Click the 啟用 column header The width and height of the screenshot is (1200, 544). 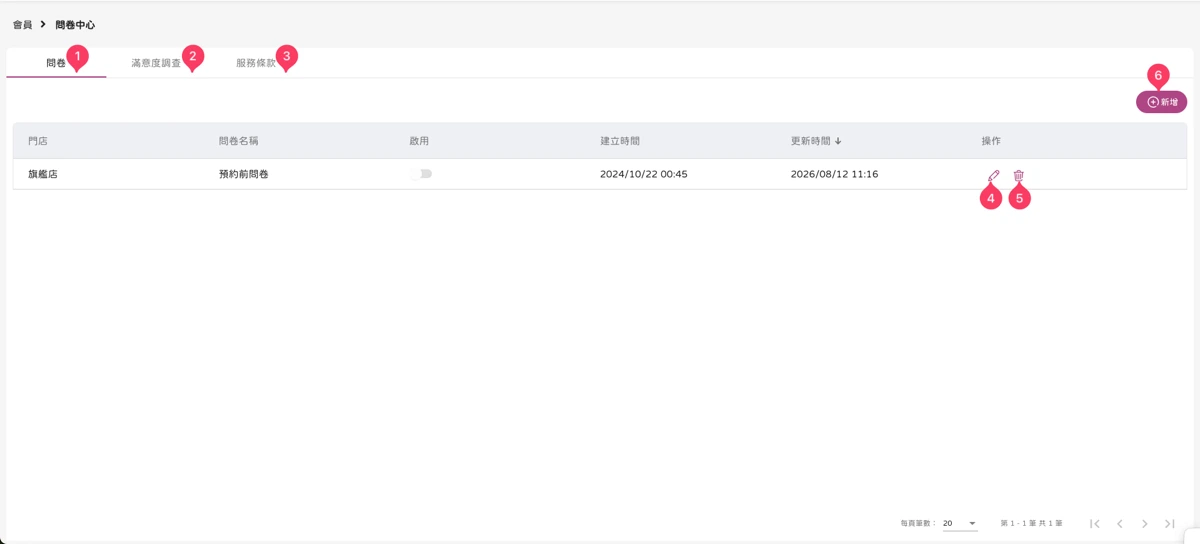[x=419, y=141]
